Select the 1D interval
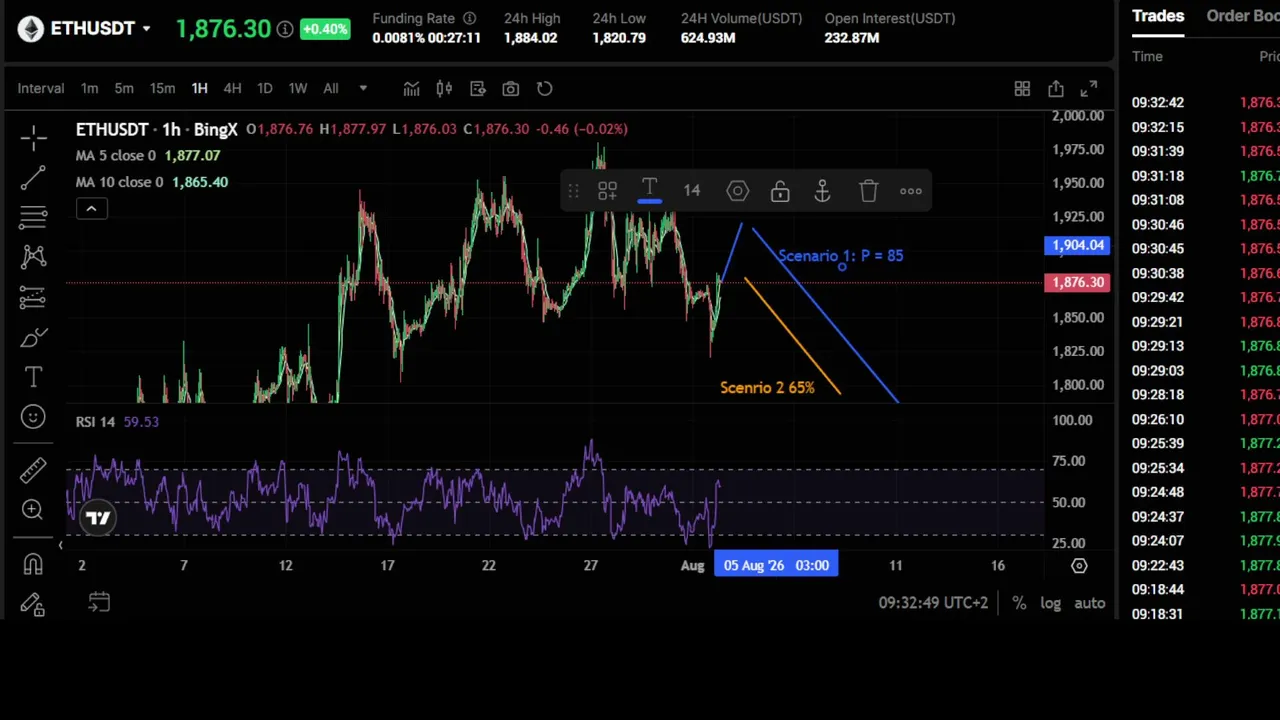Screen dimensions: 1280x720 pos(265,88)
